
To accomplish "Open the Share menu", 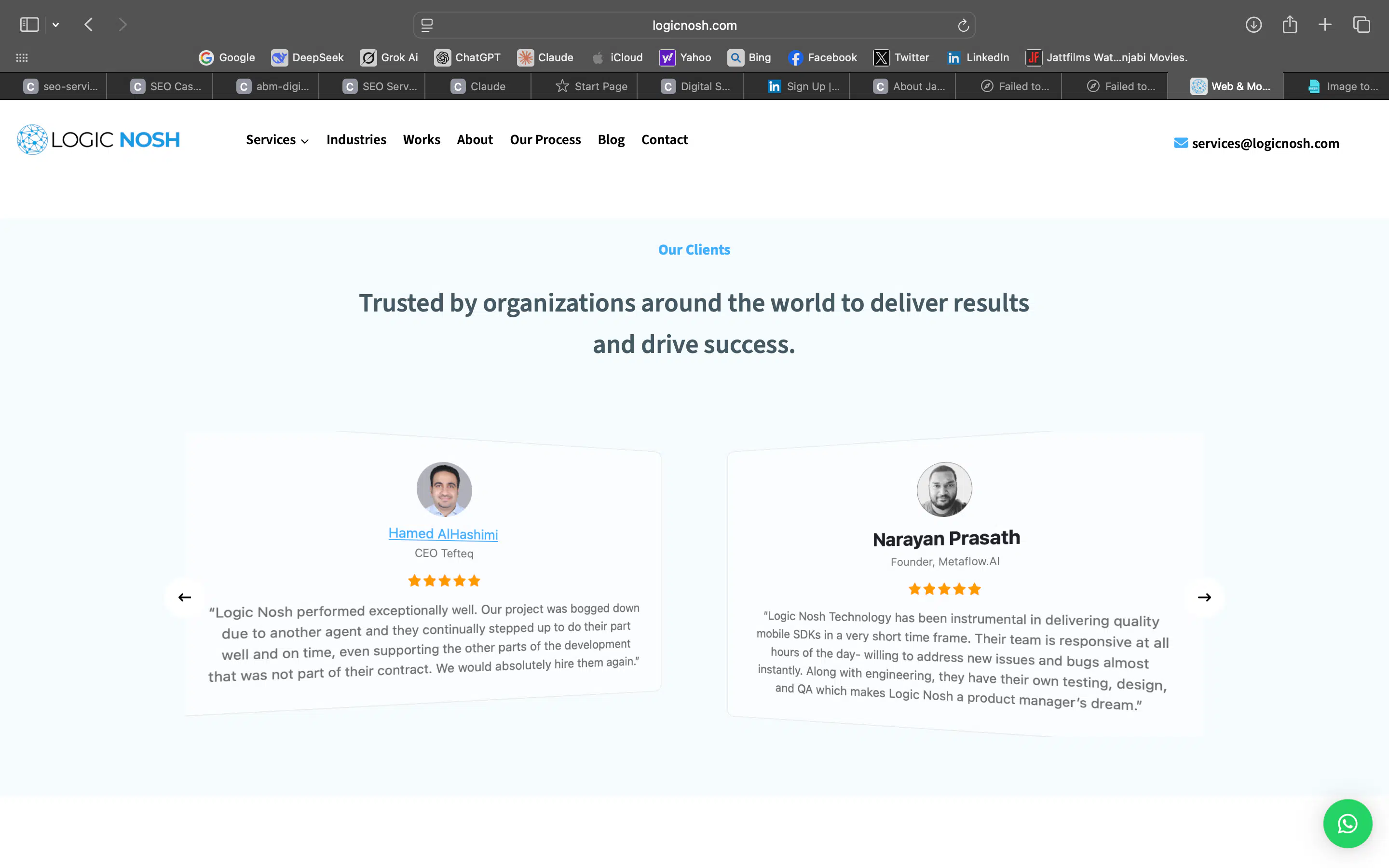I will 1290,24.
